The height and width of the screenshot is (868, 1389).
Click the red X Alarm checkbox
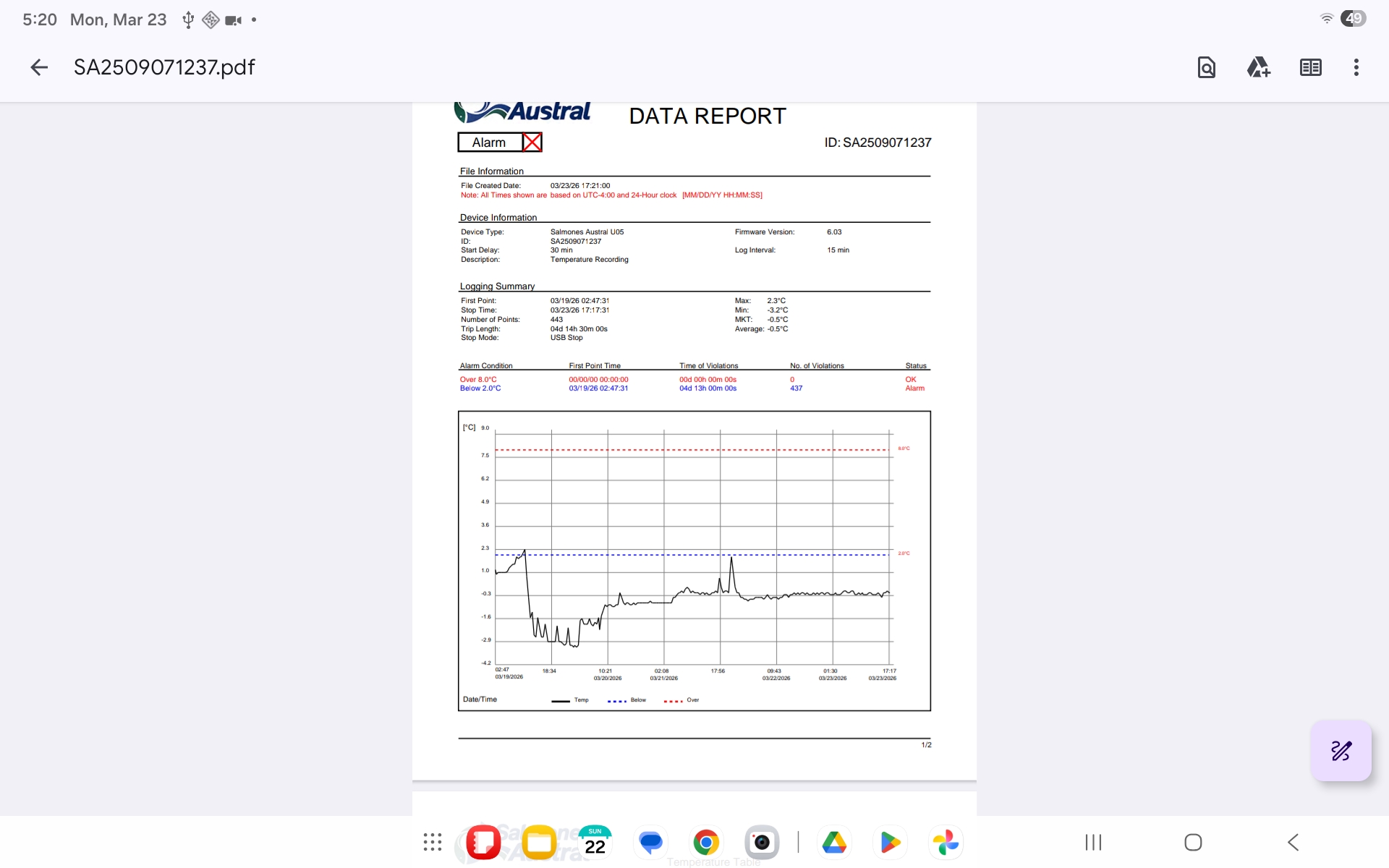coord(532,142)
